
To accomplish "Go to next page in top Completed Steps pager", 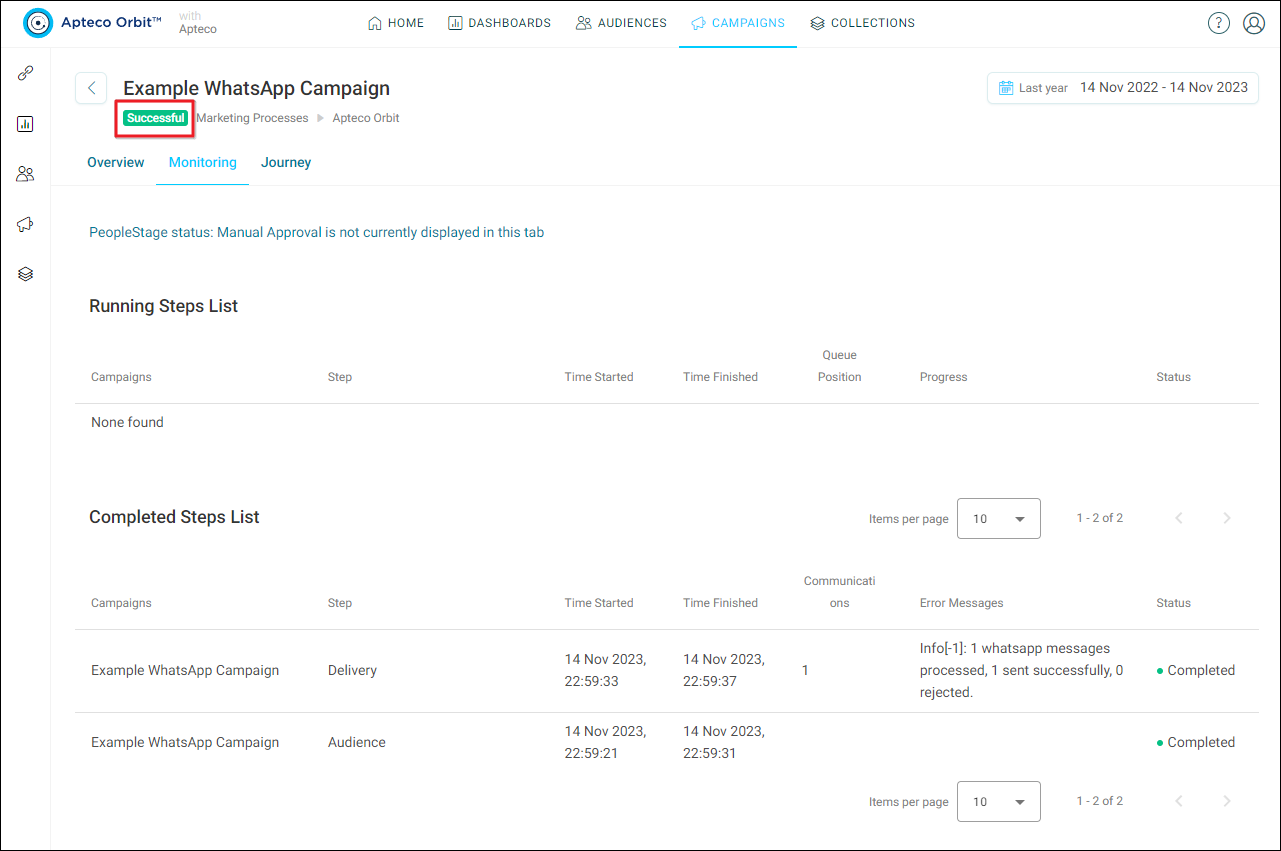I will [x=1227, y=518].
